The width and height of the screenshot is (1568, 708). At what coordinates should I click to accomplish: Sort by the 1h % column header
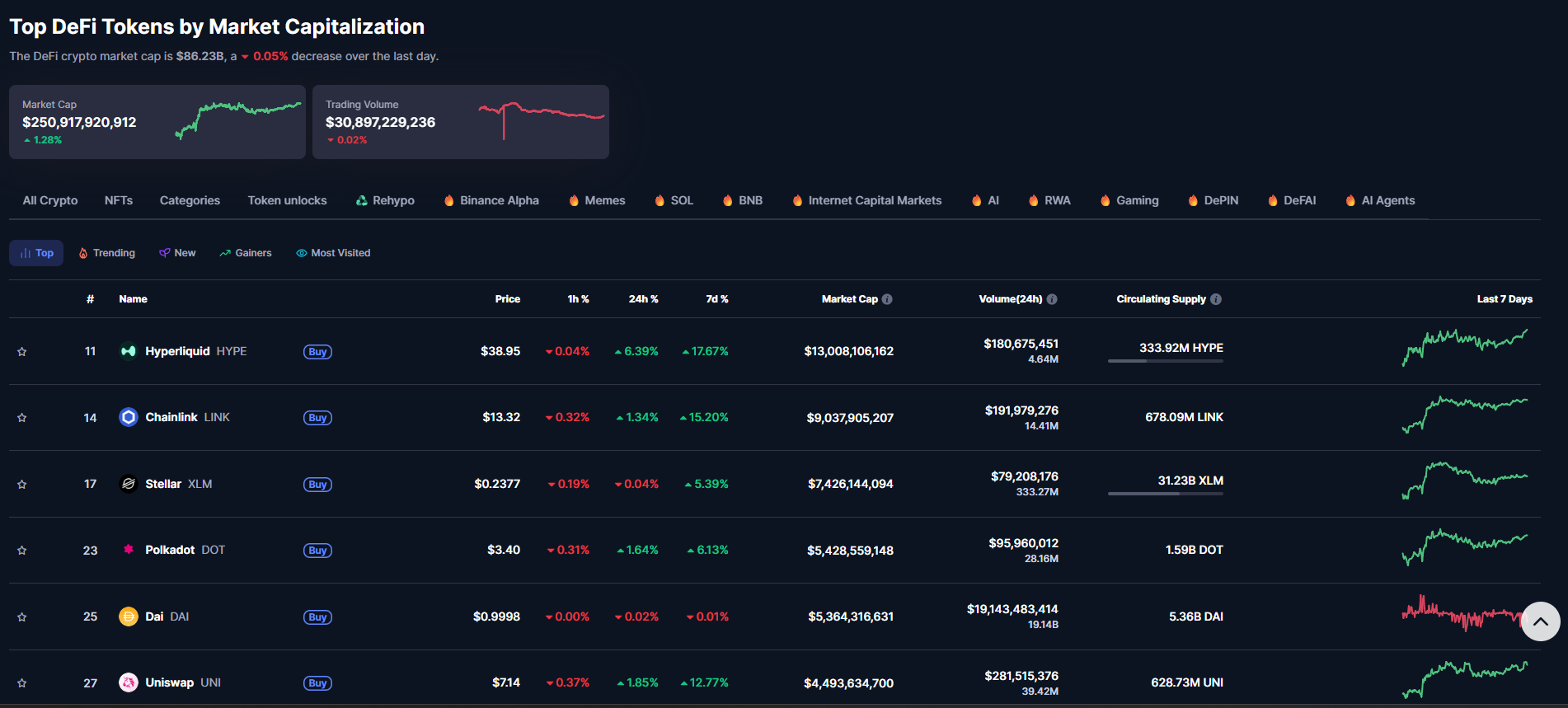(578, 299)
